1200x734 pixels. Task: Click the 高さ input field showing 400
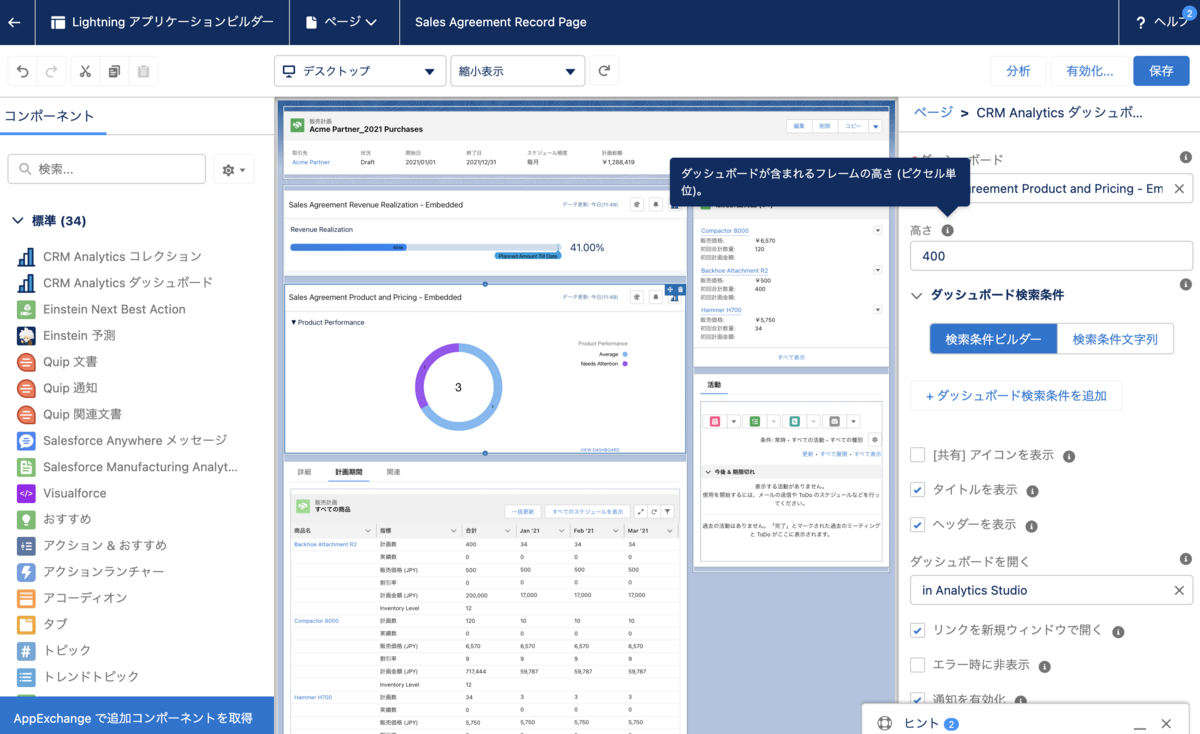(1050, 256)
